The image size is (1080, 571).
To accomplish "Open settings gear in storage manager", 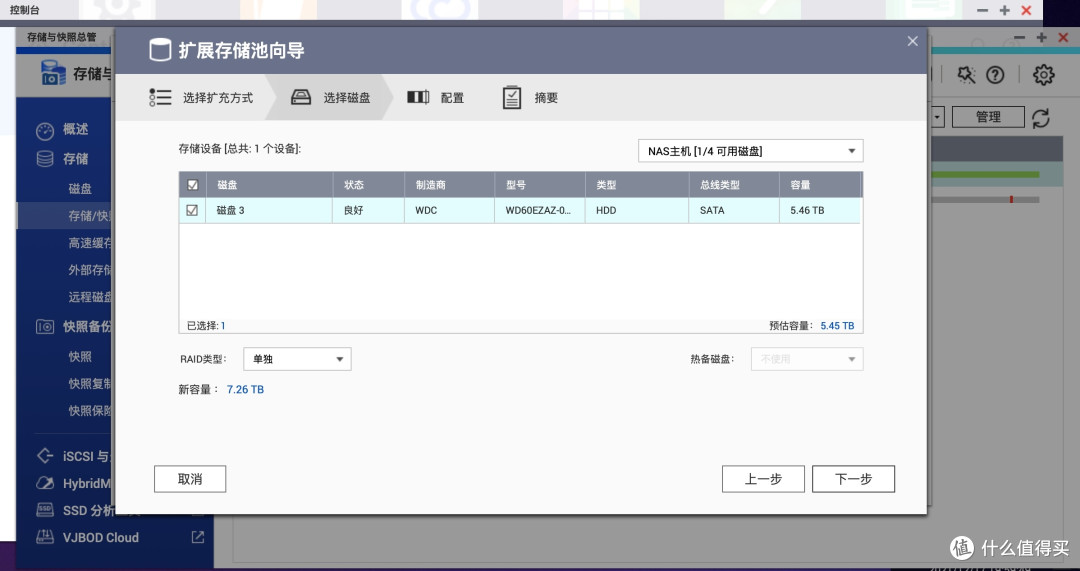I will [1043, 74].
